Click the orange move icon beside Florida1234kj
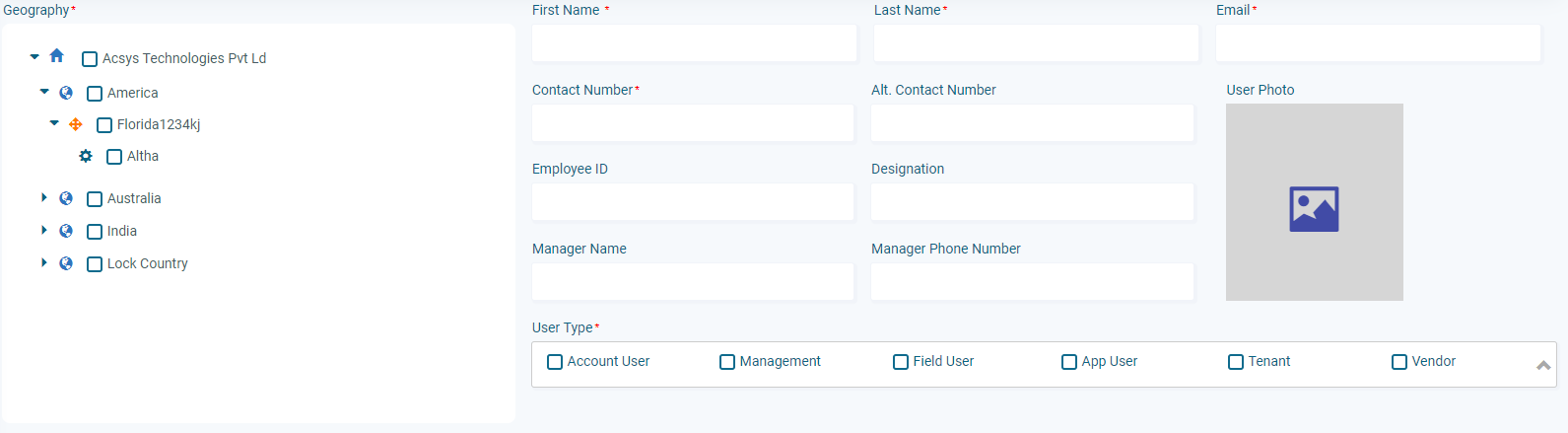1568x433 pixels. 76,124
